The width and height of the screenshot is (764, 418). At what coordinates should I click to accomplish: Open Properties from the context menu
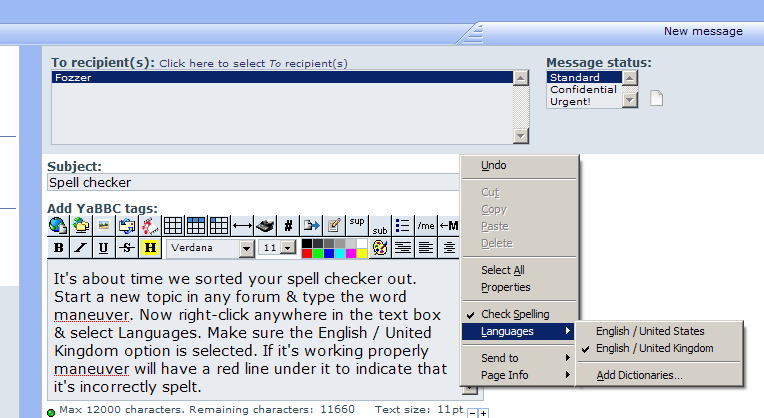click(519, 287)
